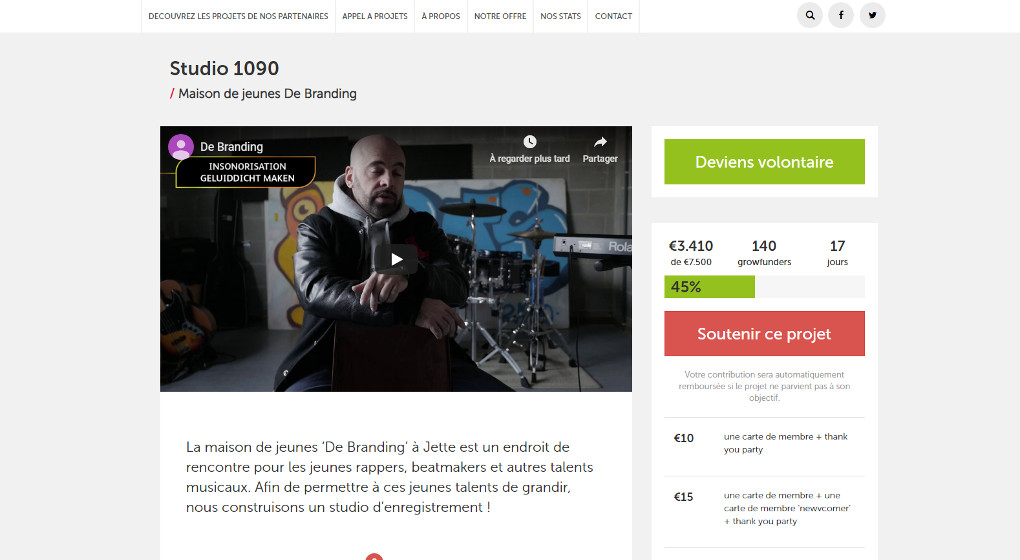The width and height of the screenshot is (1020, 560).
Task: Click the Soutenir ce projet button
Action: point(764,334)
